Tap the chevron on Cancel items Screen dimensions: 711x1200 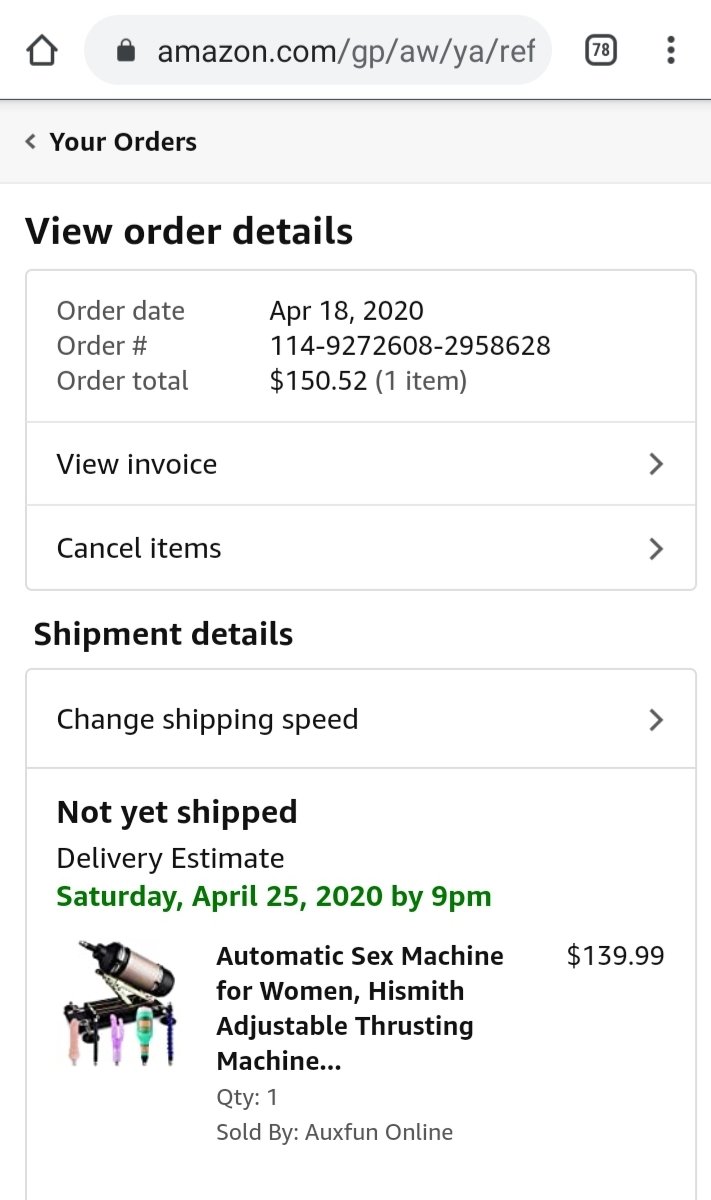[656, 548]
